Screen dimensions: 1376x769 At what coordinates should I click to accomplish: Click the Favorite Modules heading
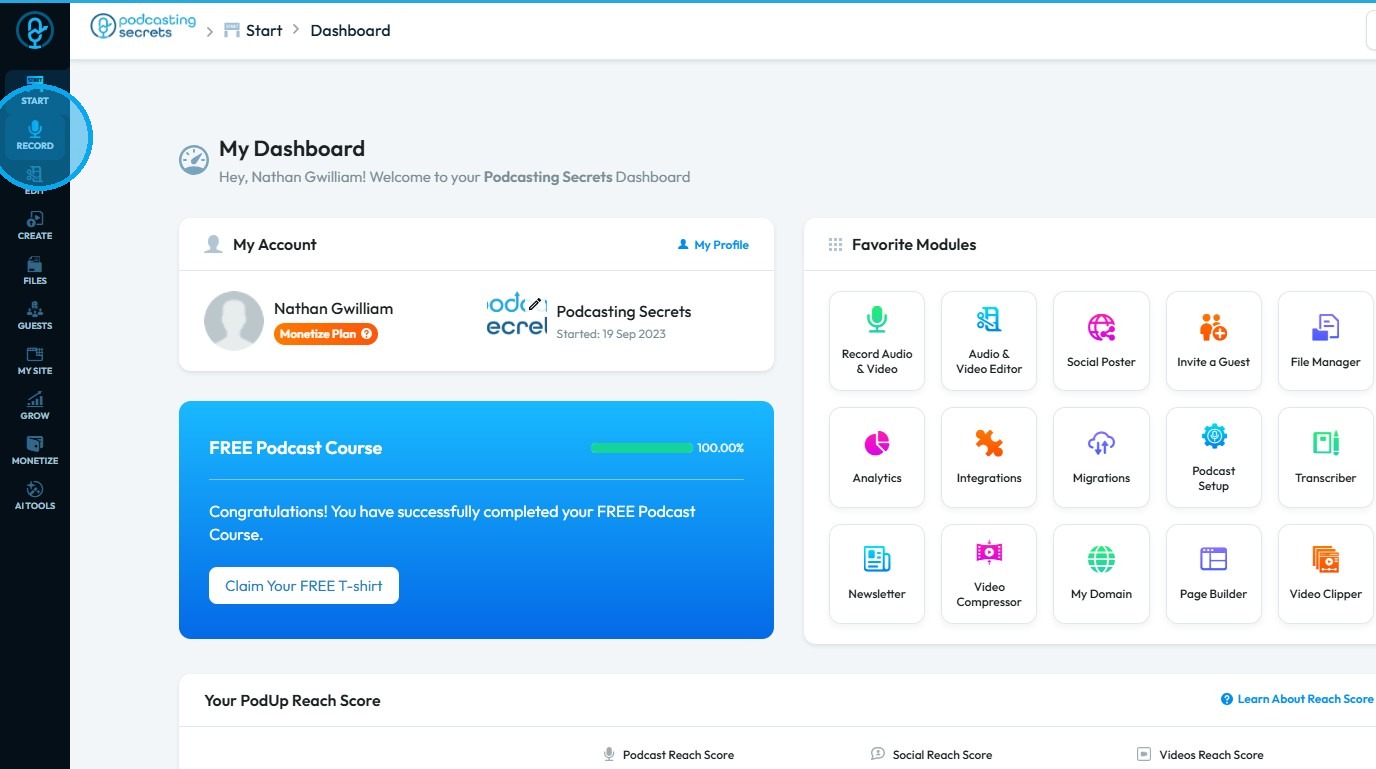click(914, 245)
